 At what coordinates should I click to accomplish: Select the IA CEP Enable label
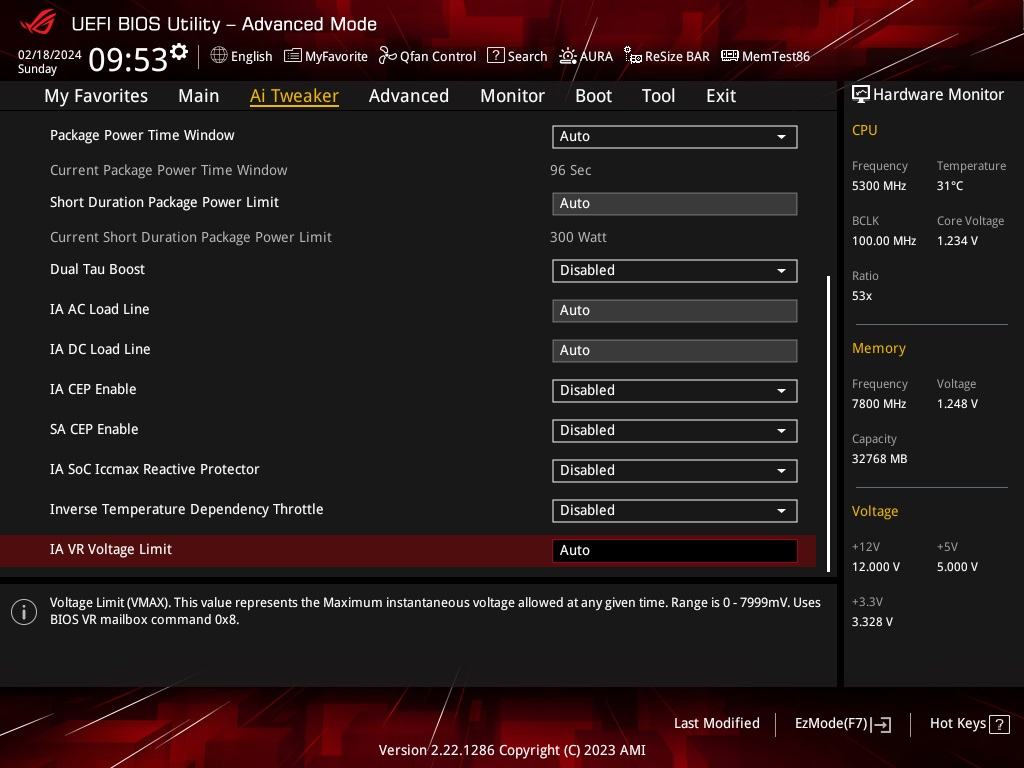(93, 389)
